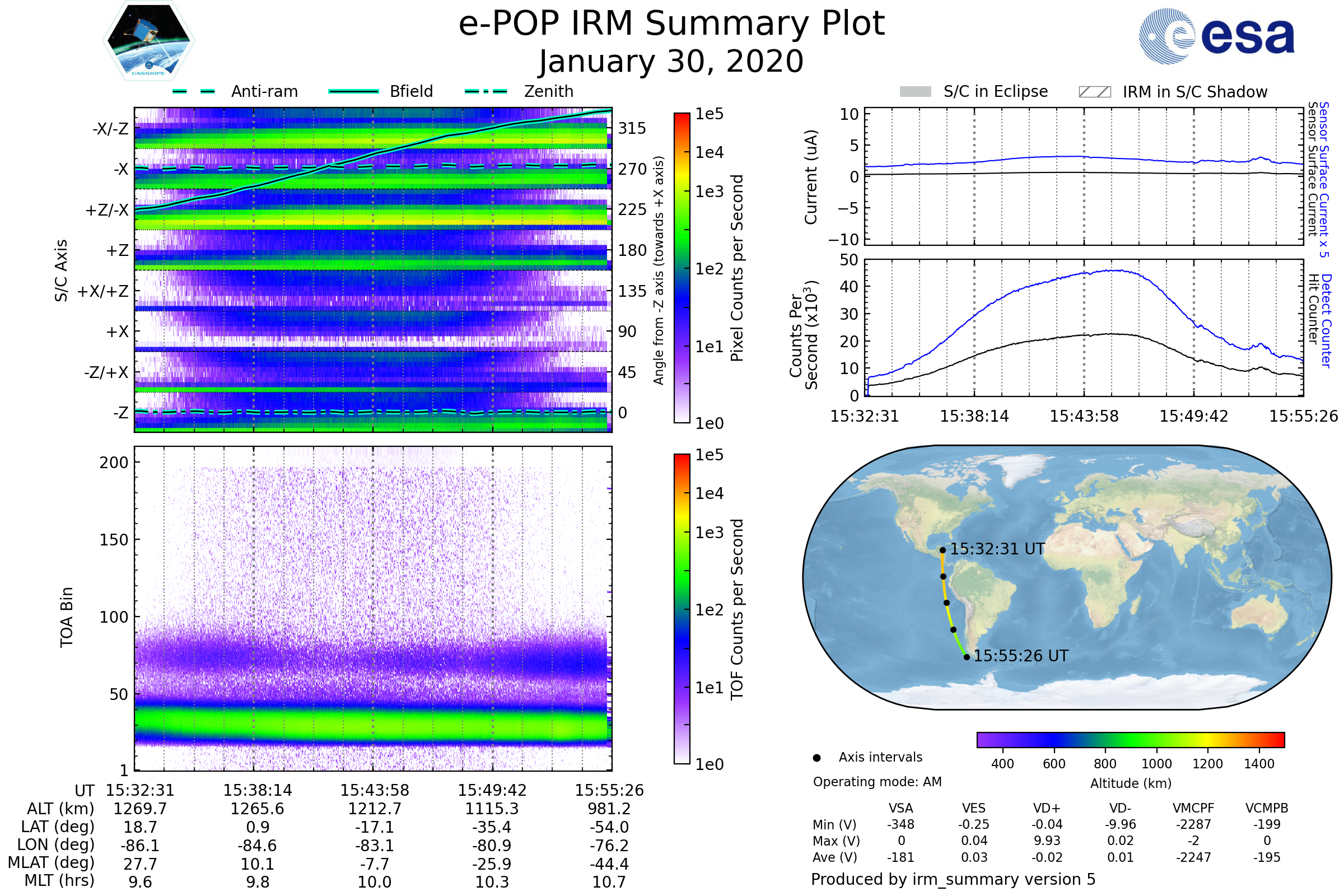Click the ESA logo

pos(1216,36)
